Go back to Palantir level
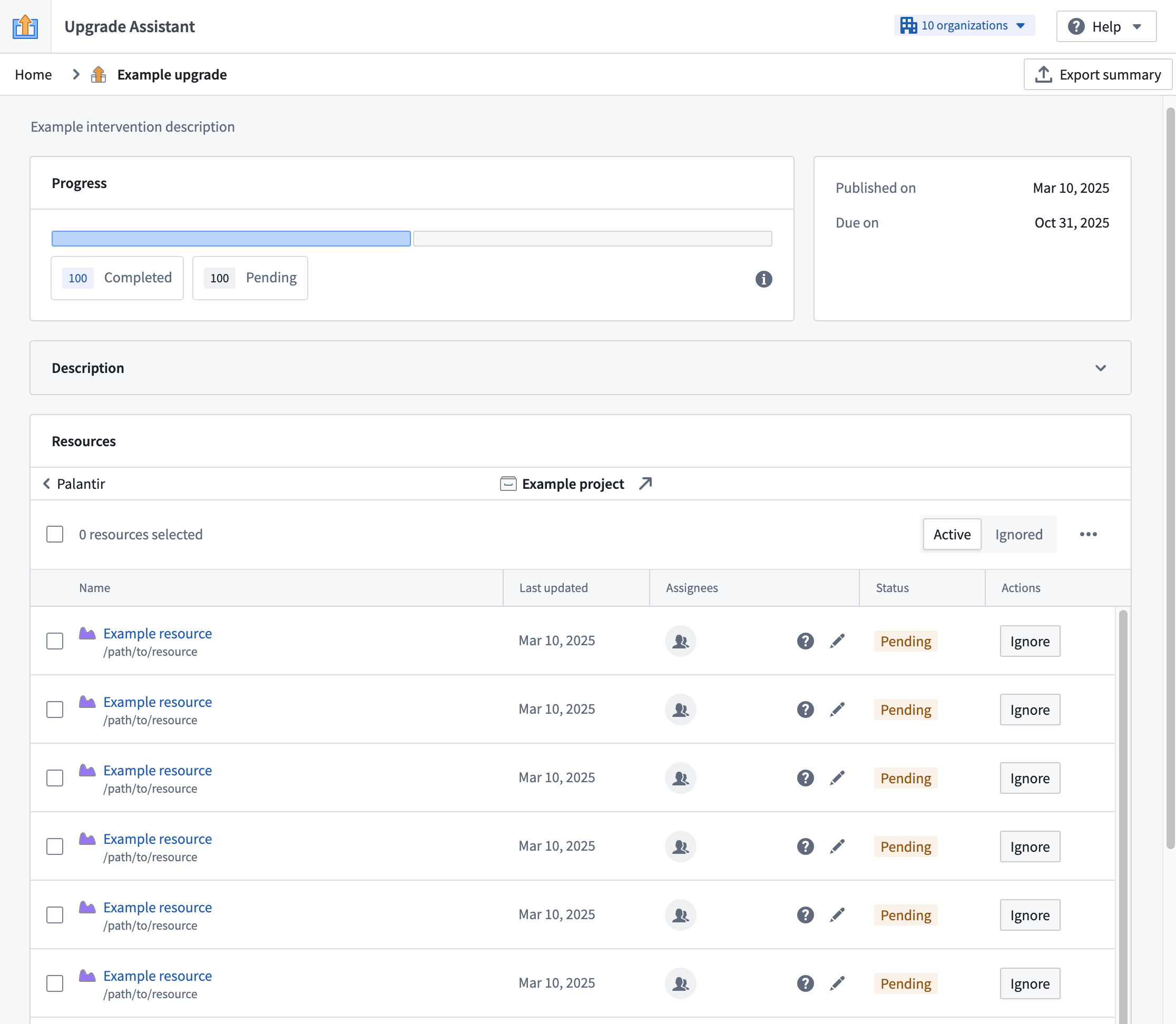 click(x=74, y=484)
